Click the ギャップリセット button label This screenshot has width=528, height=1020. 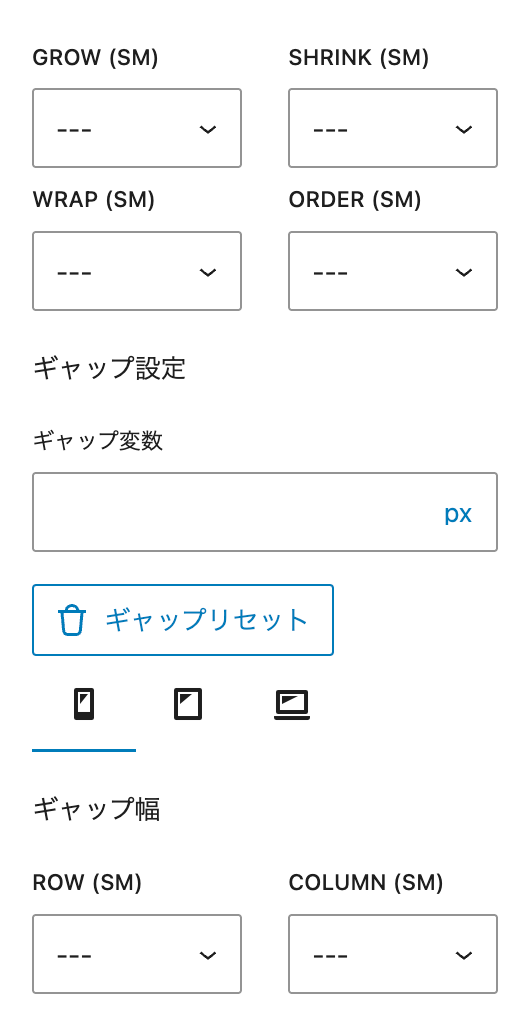207,620
